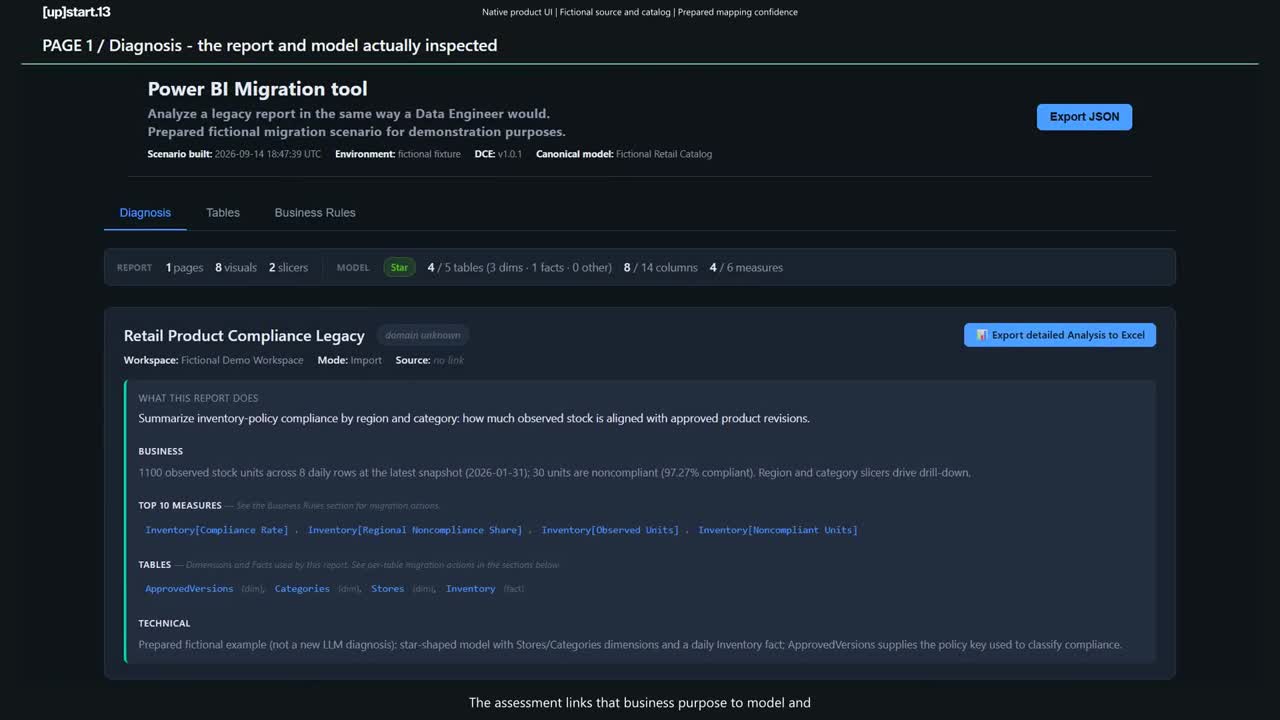Open the Stores table link
1280x720 pixels.
point(388,589)
